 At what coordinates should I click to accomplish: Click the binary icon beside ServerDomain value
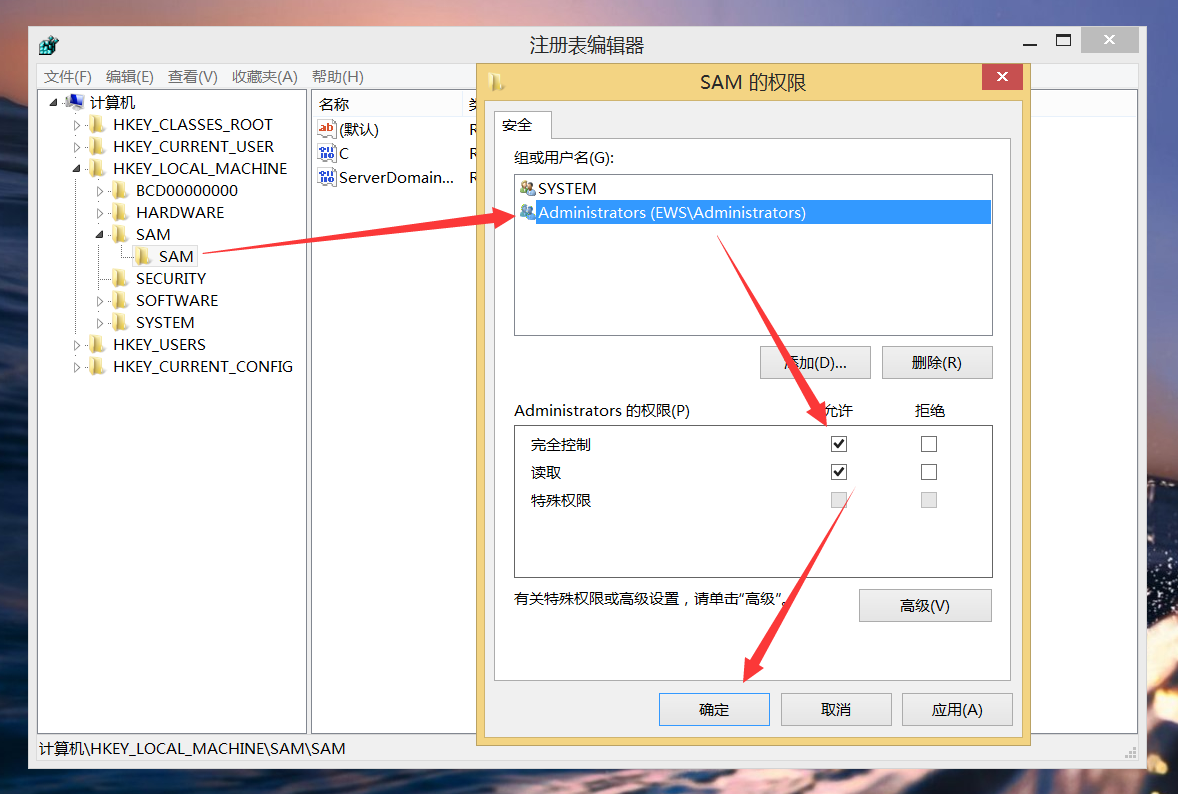[x=327, y=177]
